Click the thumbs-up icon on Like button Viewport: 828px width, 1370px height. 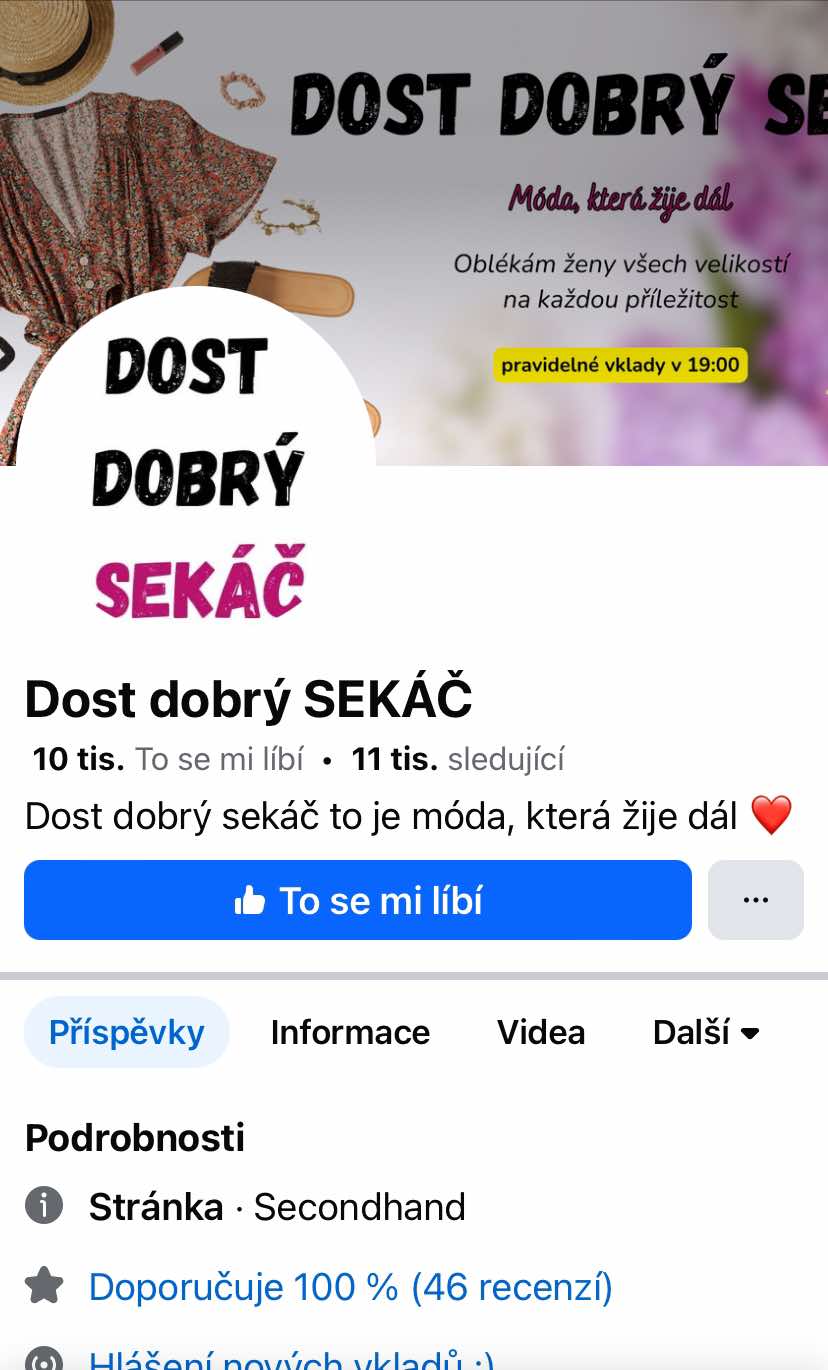point(249,901)
